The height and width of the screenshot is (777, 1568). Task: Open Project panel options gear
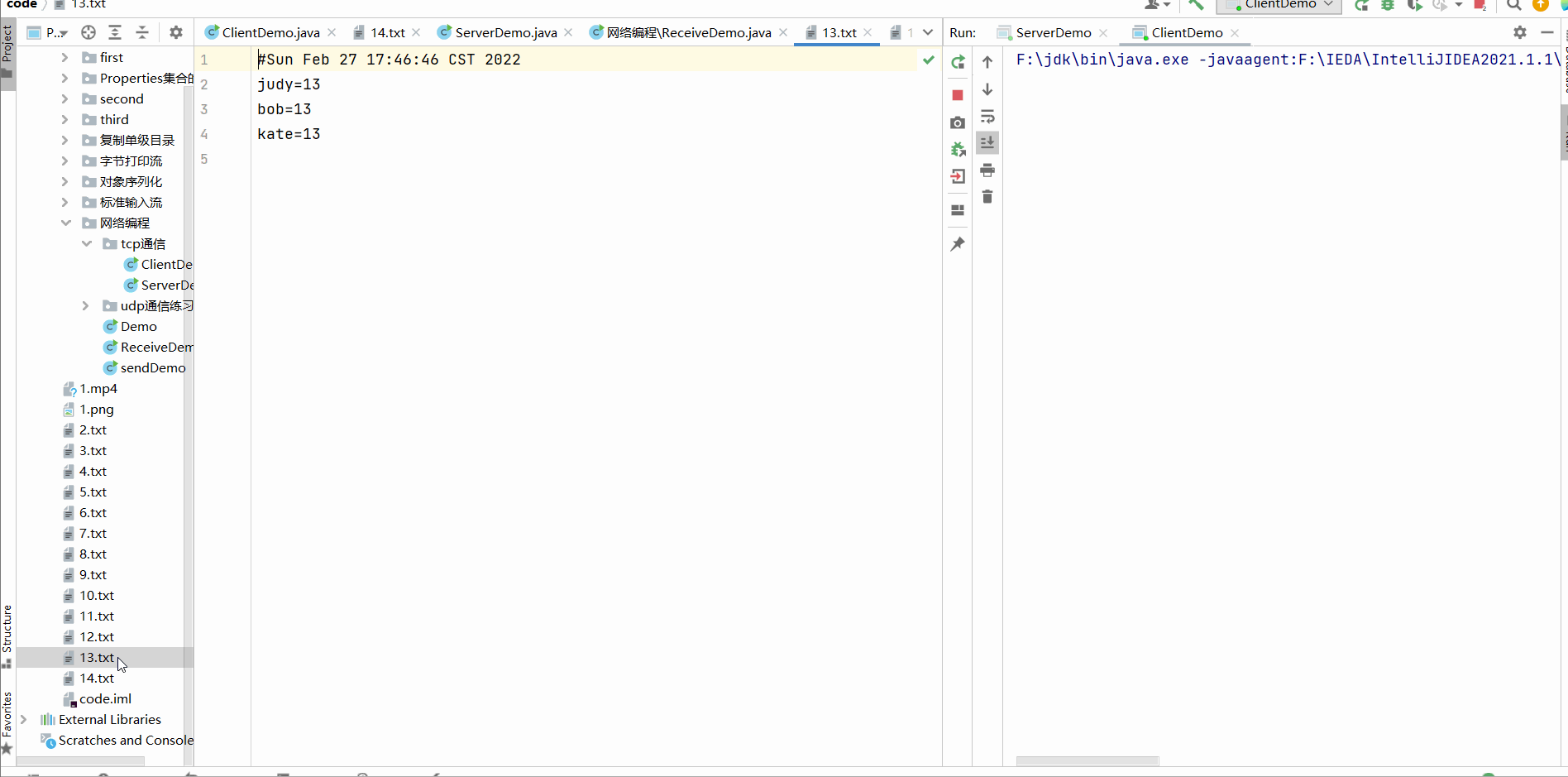click(x=176, y=32)
